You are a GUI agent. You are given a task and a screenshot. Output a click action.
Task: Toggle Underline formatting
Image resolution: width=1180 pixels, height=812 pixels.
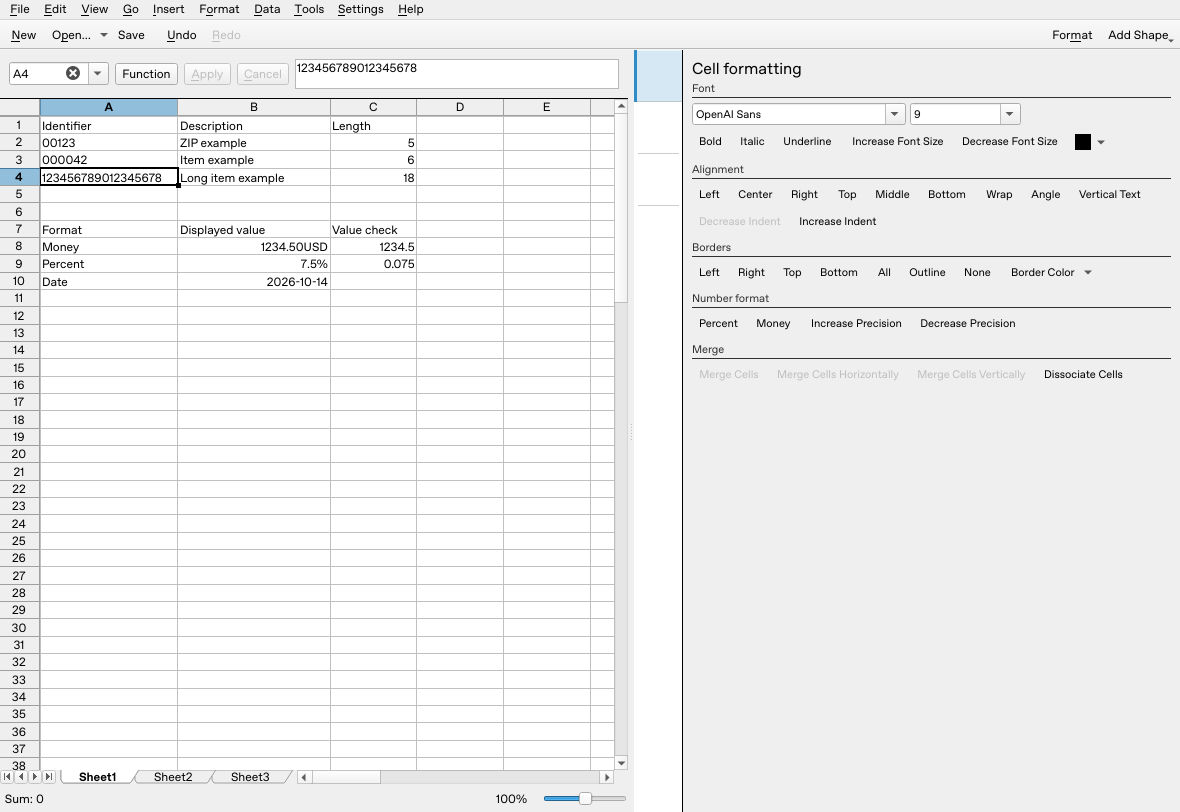click(x=807, y=141)
